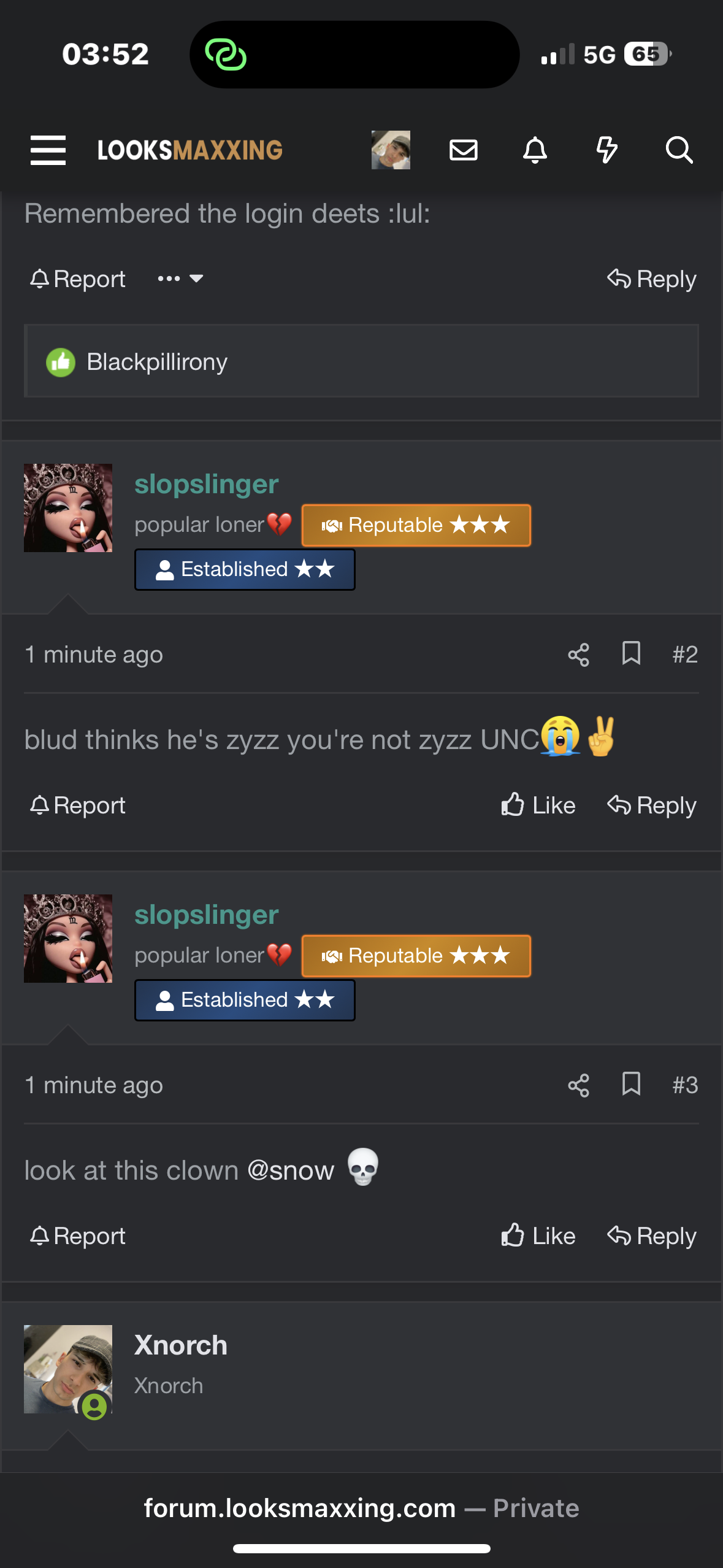Expand the three-dots more options dropdown
Viewport: 723px width, 1568px height.
point(180,279)
